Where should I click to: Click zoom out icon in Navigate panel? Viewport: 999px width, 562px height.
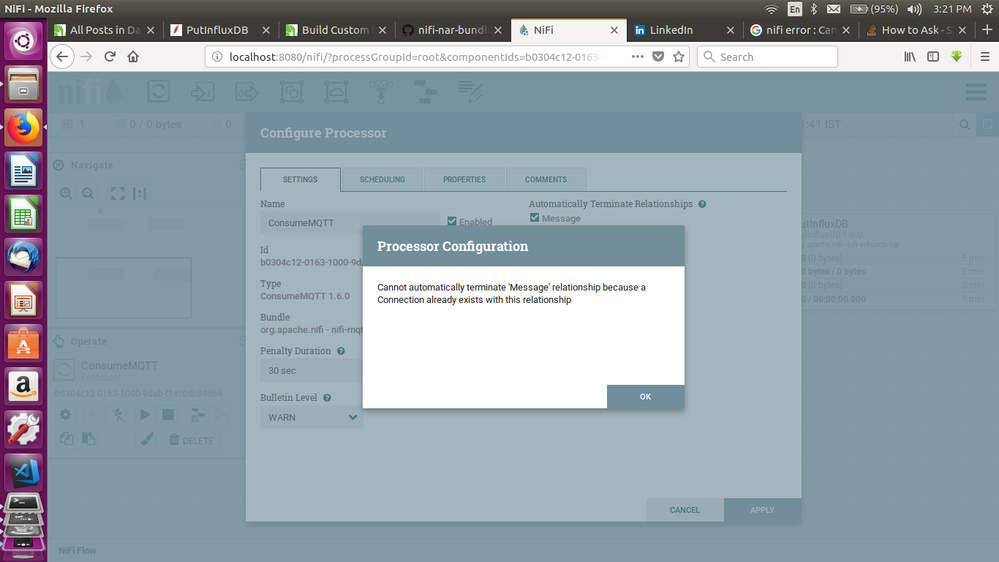tap(89, 193)
